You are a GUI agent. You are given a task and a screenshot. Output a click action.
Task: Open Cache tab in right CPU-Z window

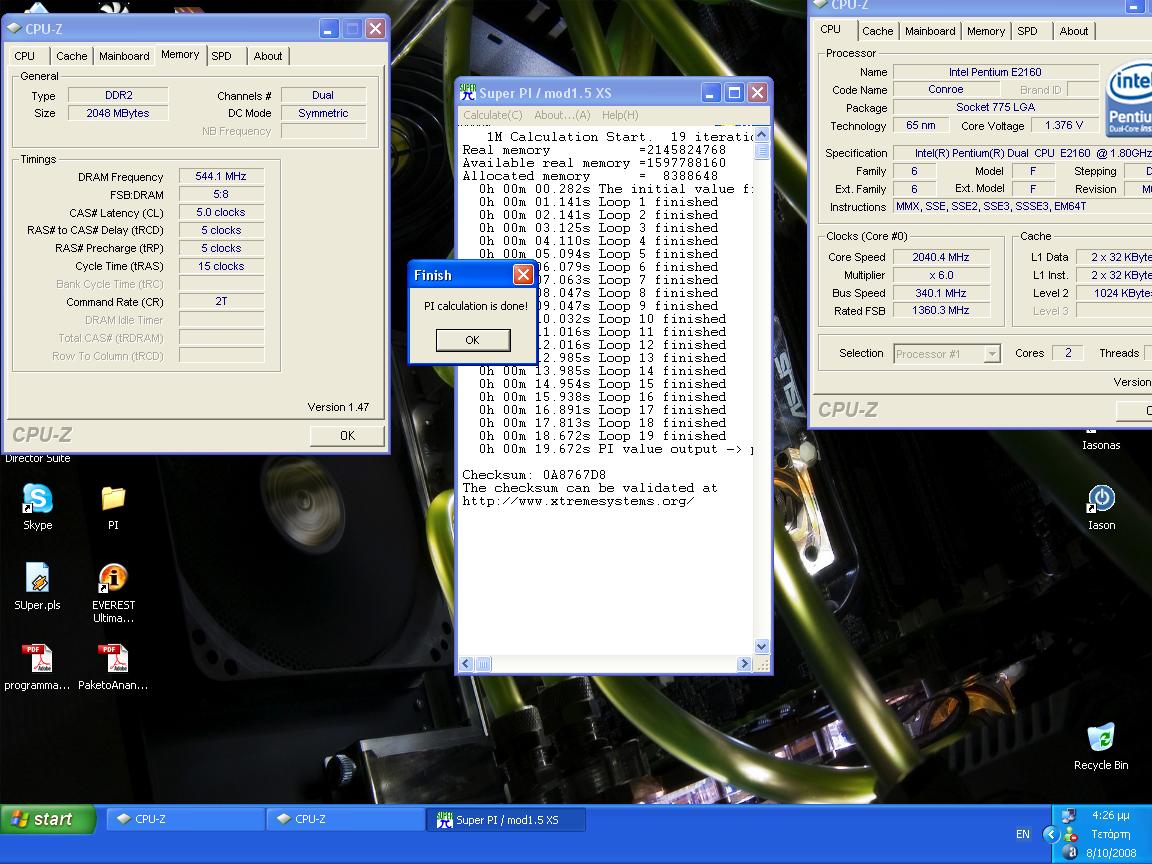click(877, 31)
